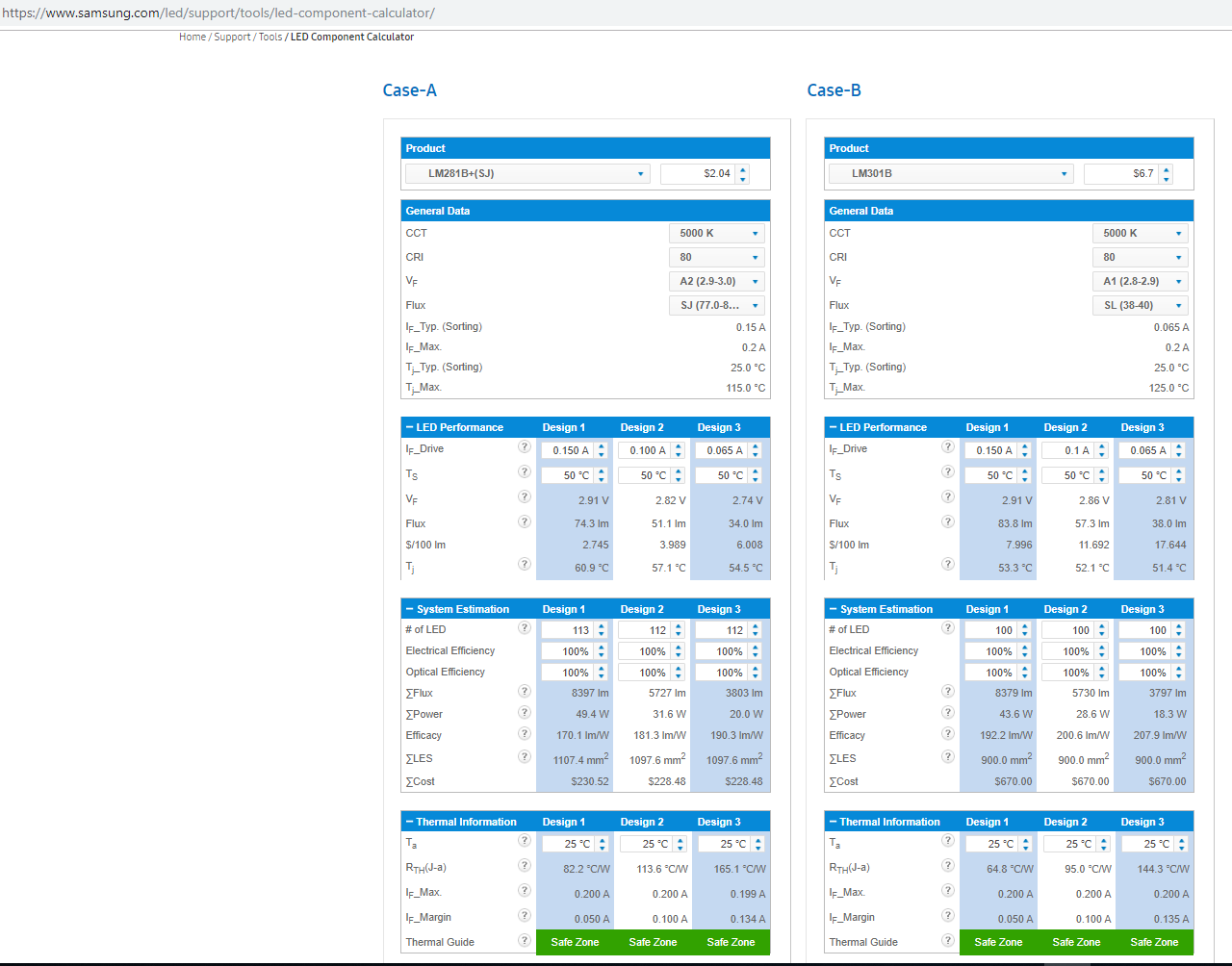Image resolution: width=1232 pixels, height=966 pixels.
Task: Click help icon for Case-A IF_Margin
Action: [525, 915]
